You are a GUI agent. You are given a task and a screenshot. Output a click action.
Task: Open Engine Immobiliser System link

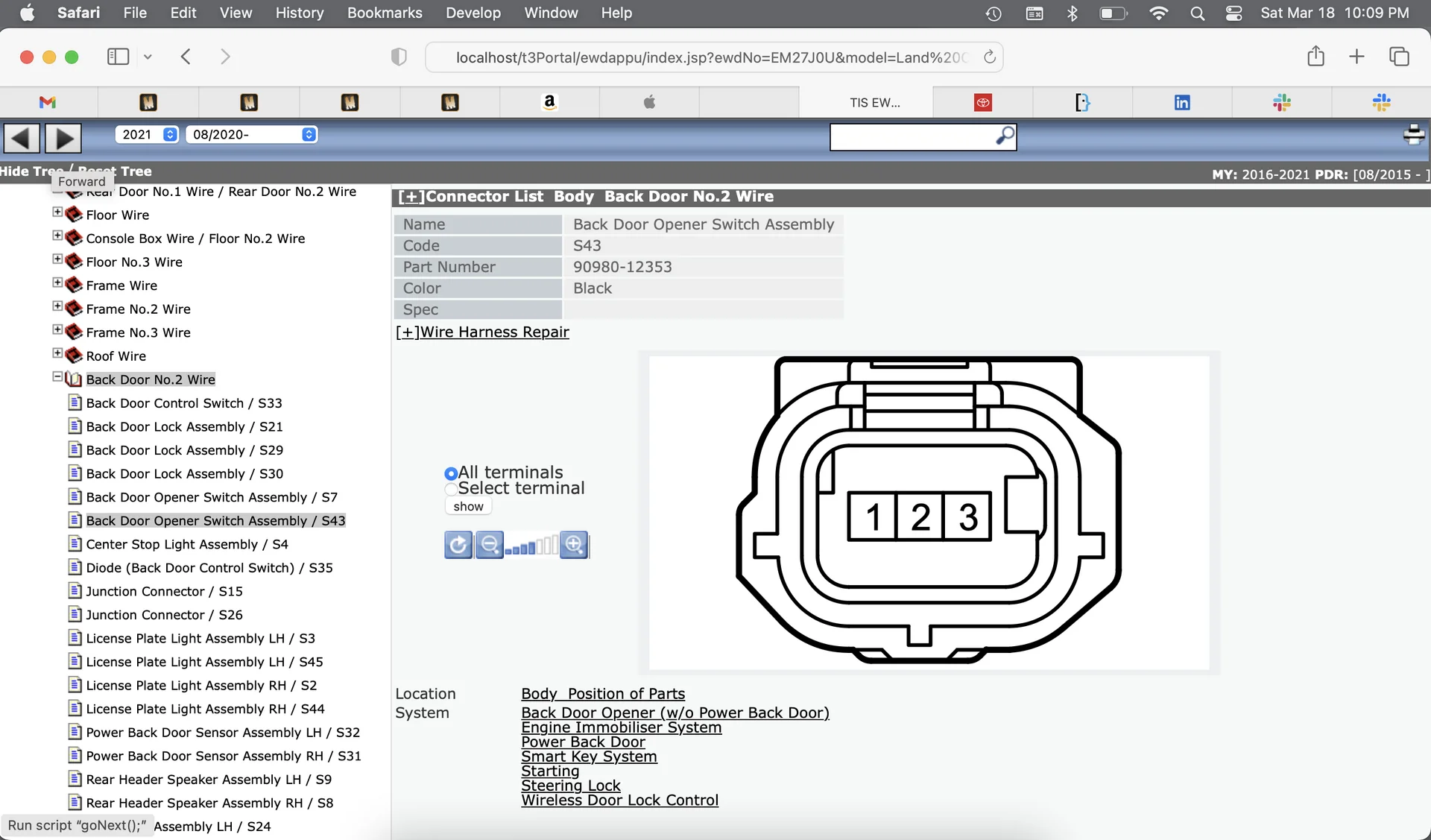(622, 727)
